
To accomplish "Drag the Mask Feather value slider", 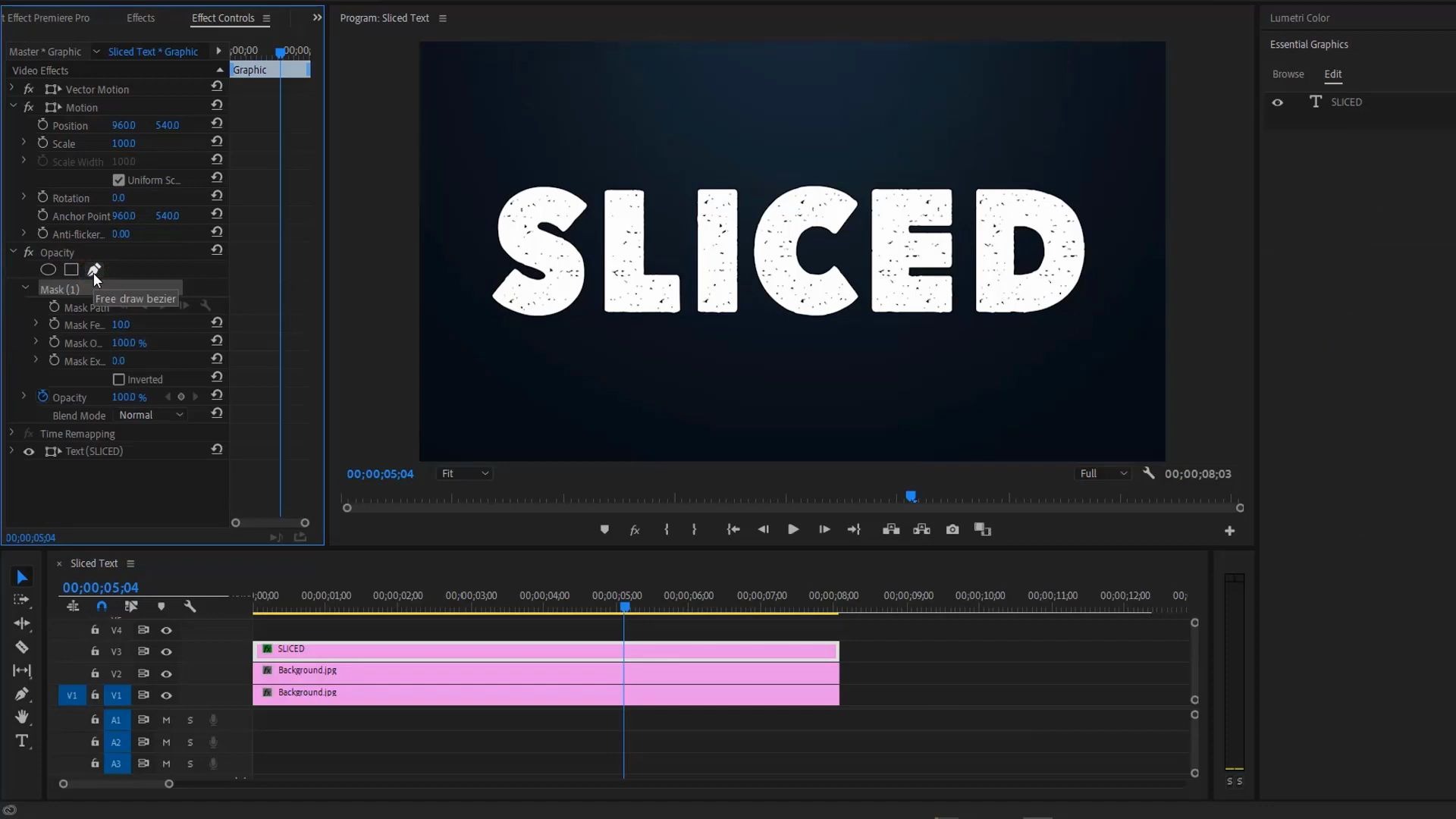I will 121,324.
